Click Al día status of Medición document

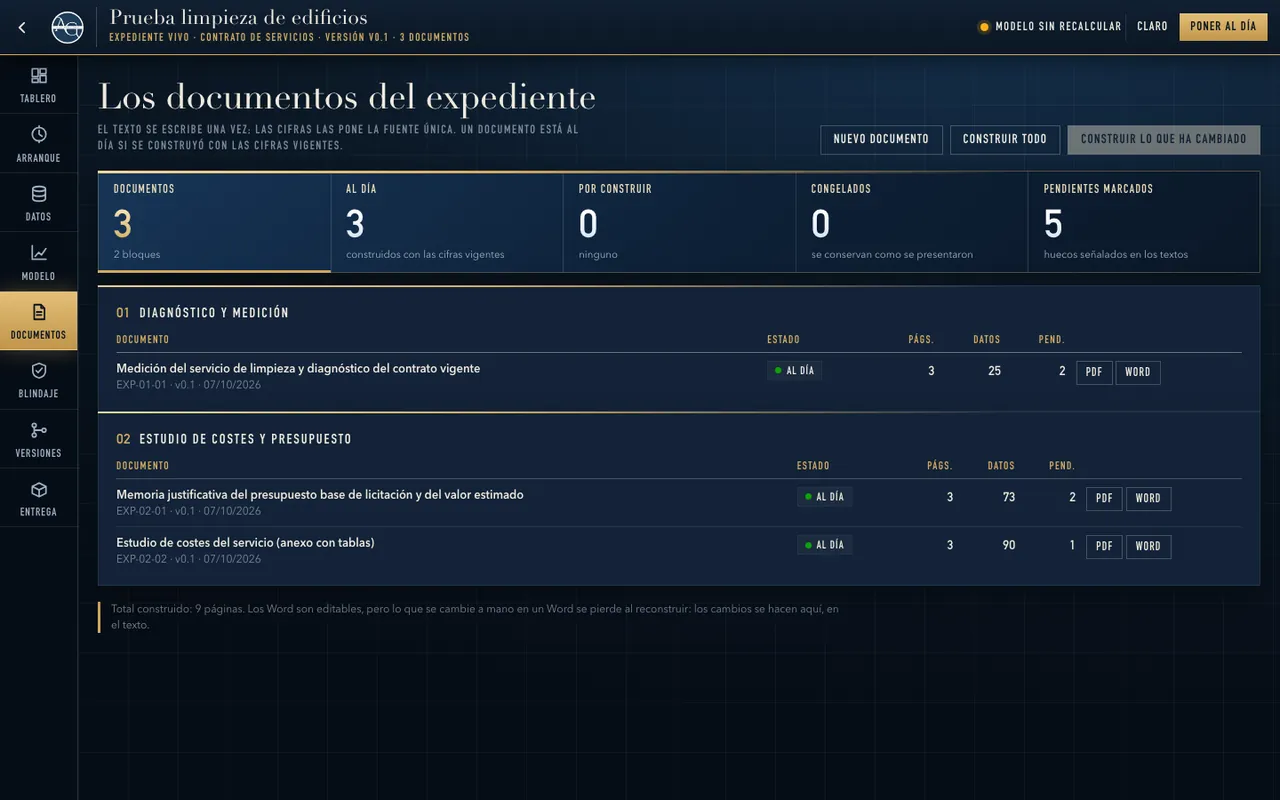795,371
